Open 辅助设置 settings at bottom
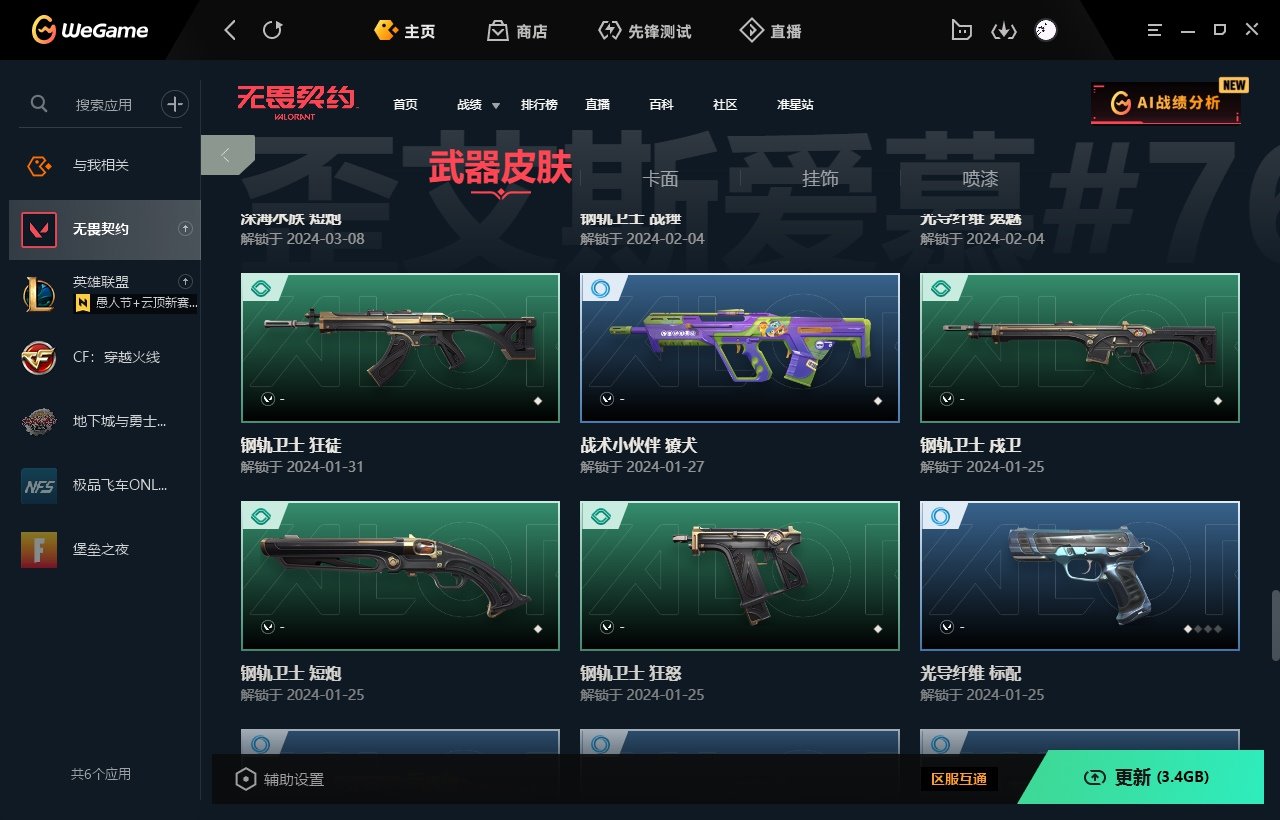Image resolution: width=1280 pixels, height=820 pixels. (x=279, y=779)
